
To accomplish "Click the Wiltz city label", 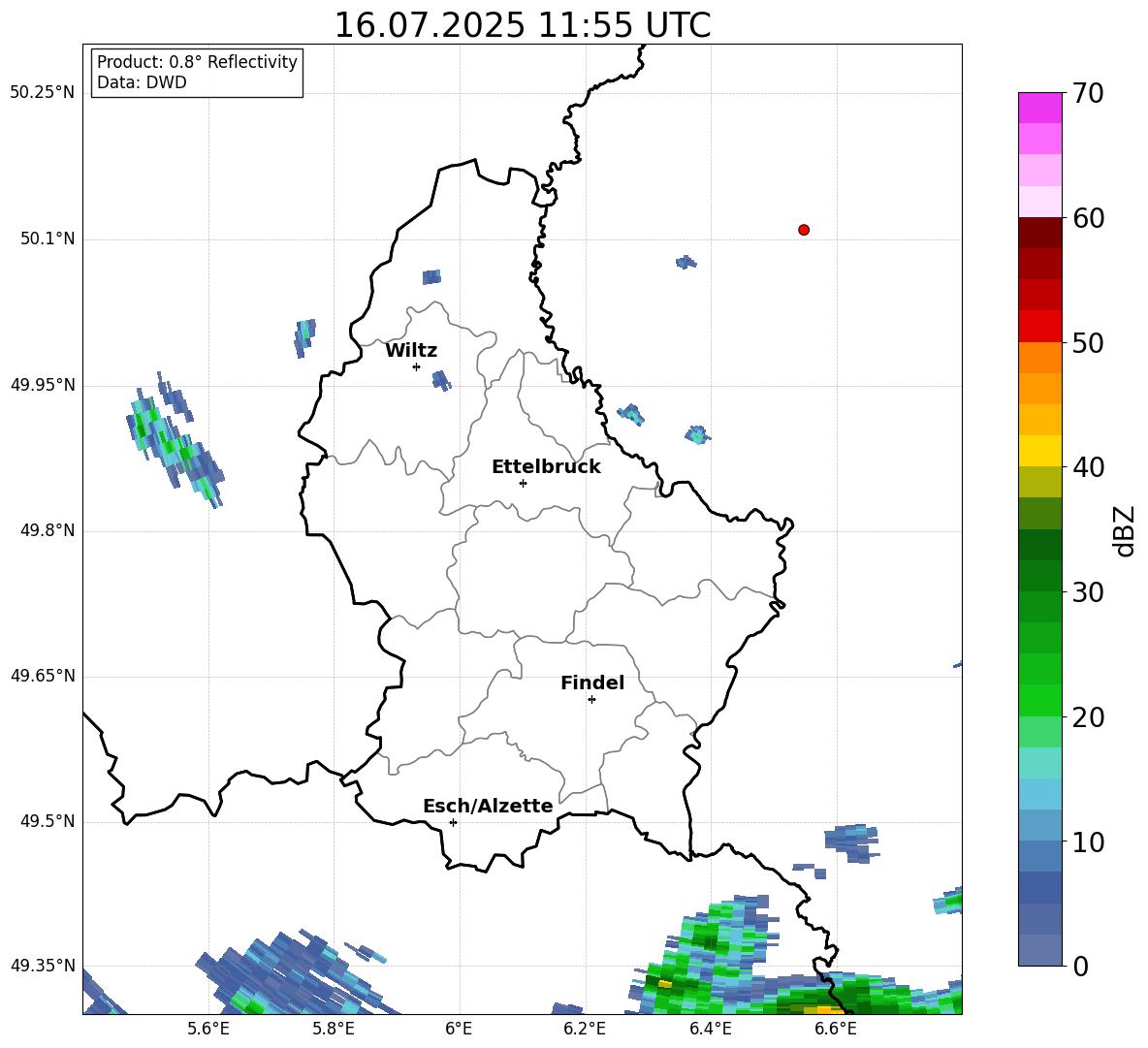I will click(x=411, y=351).
